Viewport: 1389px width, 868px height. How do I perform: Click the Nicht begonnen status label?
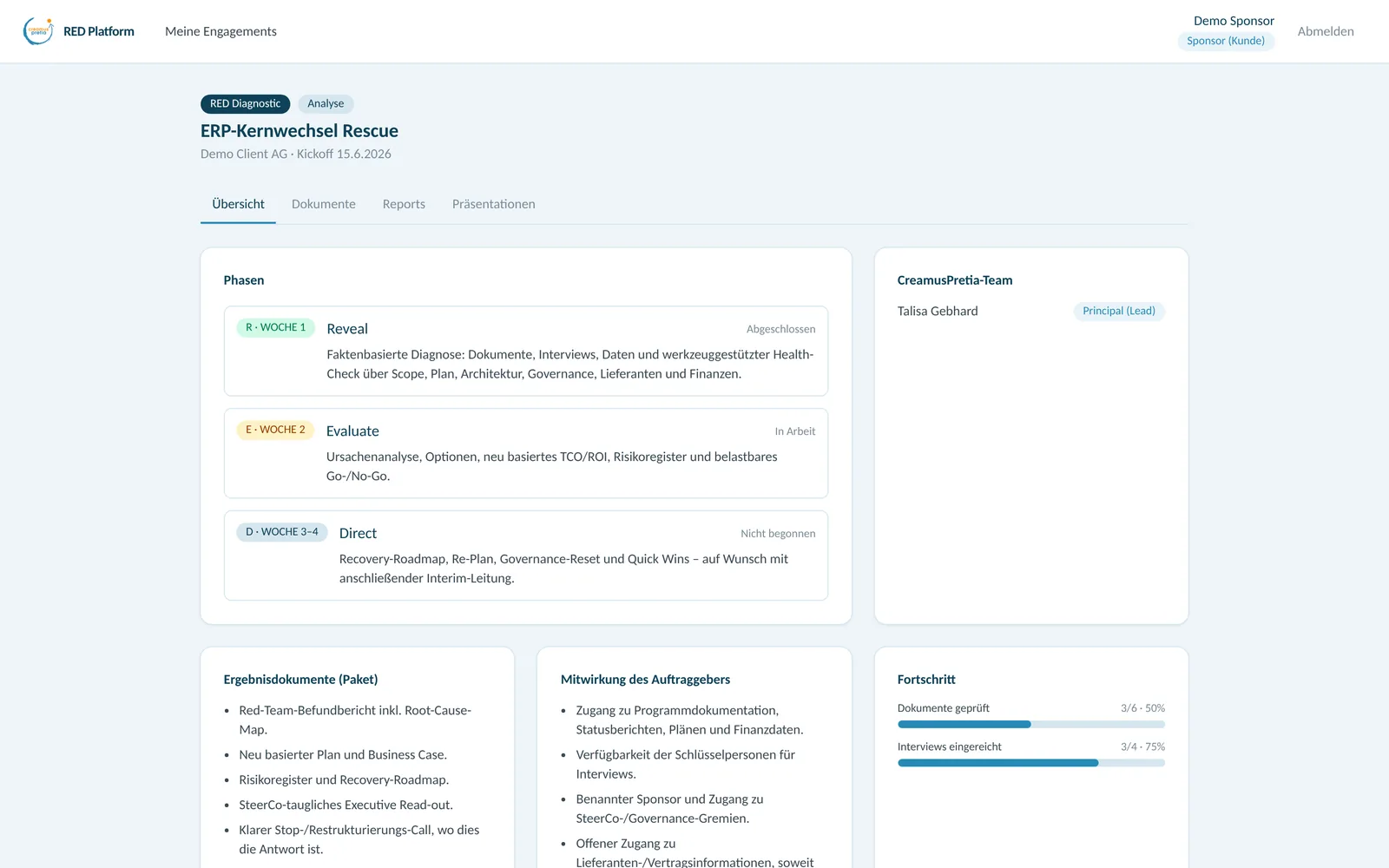[778, 534]
